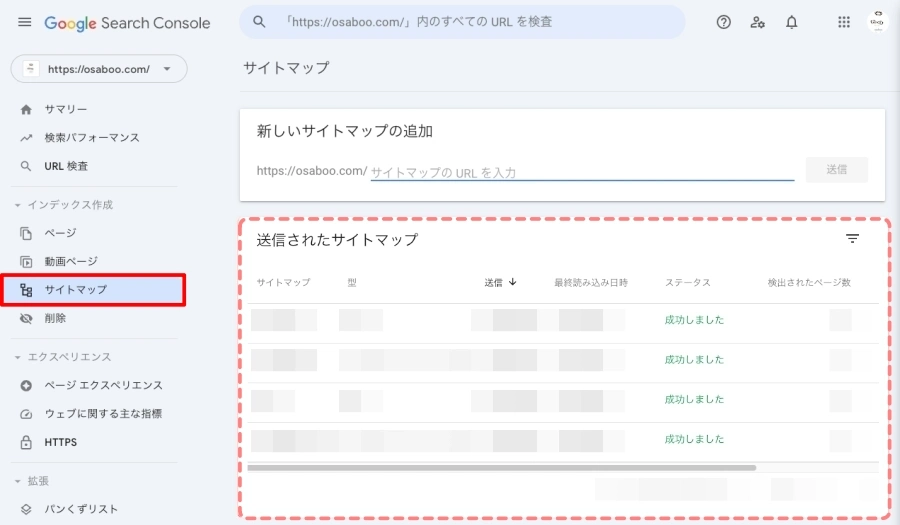Open パンくずリスト report

81,509
